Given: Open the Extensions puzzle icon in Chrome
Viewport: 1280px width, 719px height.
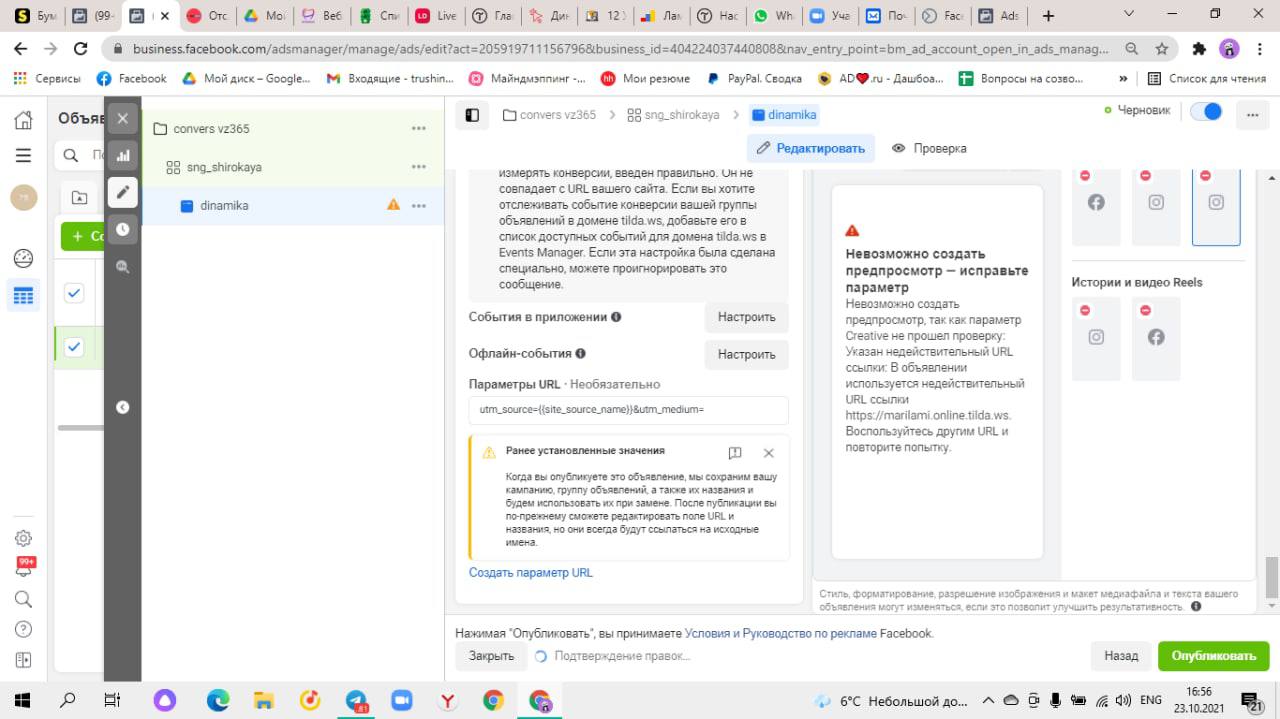Looking at the screenshot, I should click(1200, 48).
